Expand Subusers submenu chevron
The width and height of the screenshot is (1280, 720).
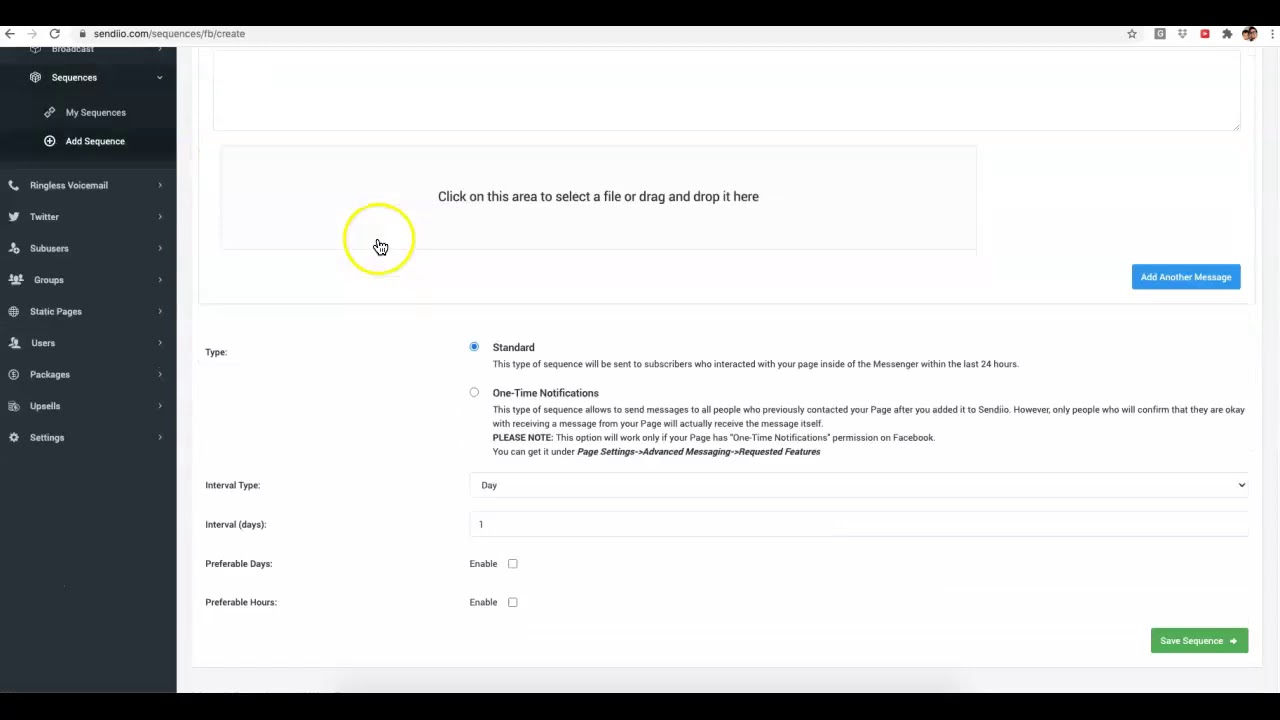point(160,248)
